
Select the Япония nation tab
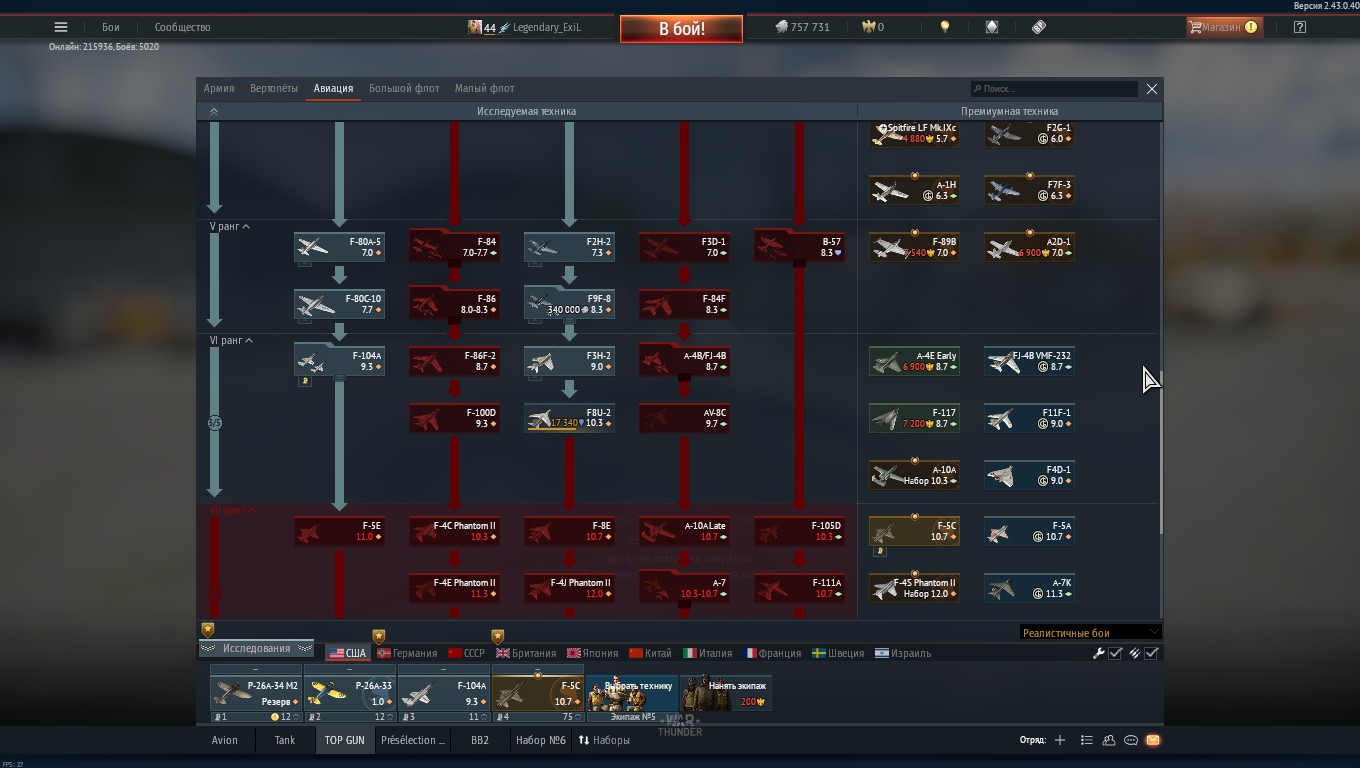point(592,653)
